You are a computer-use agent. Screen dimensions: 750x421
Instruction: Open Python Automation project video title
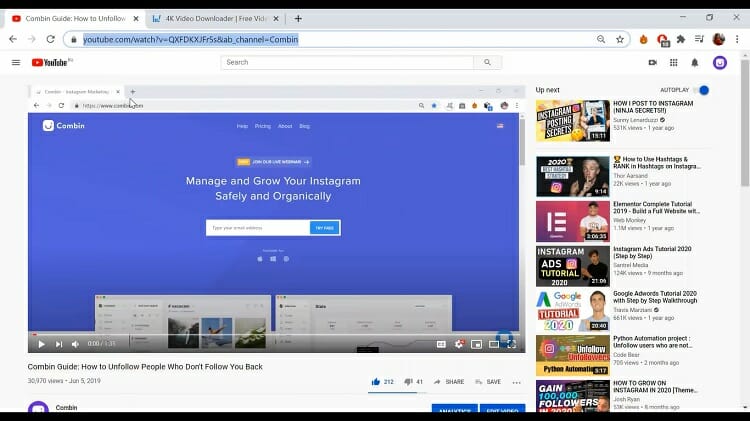[x=653, y=342]
